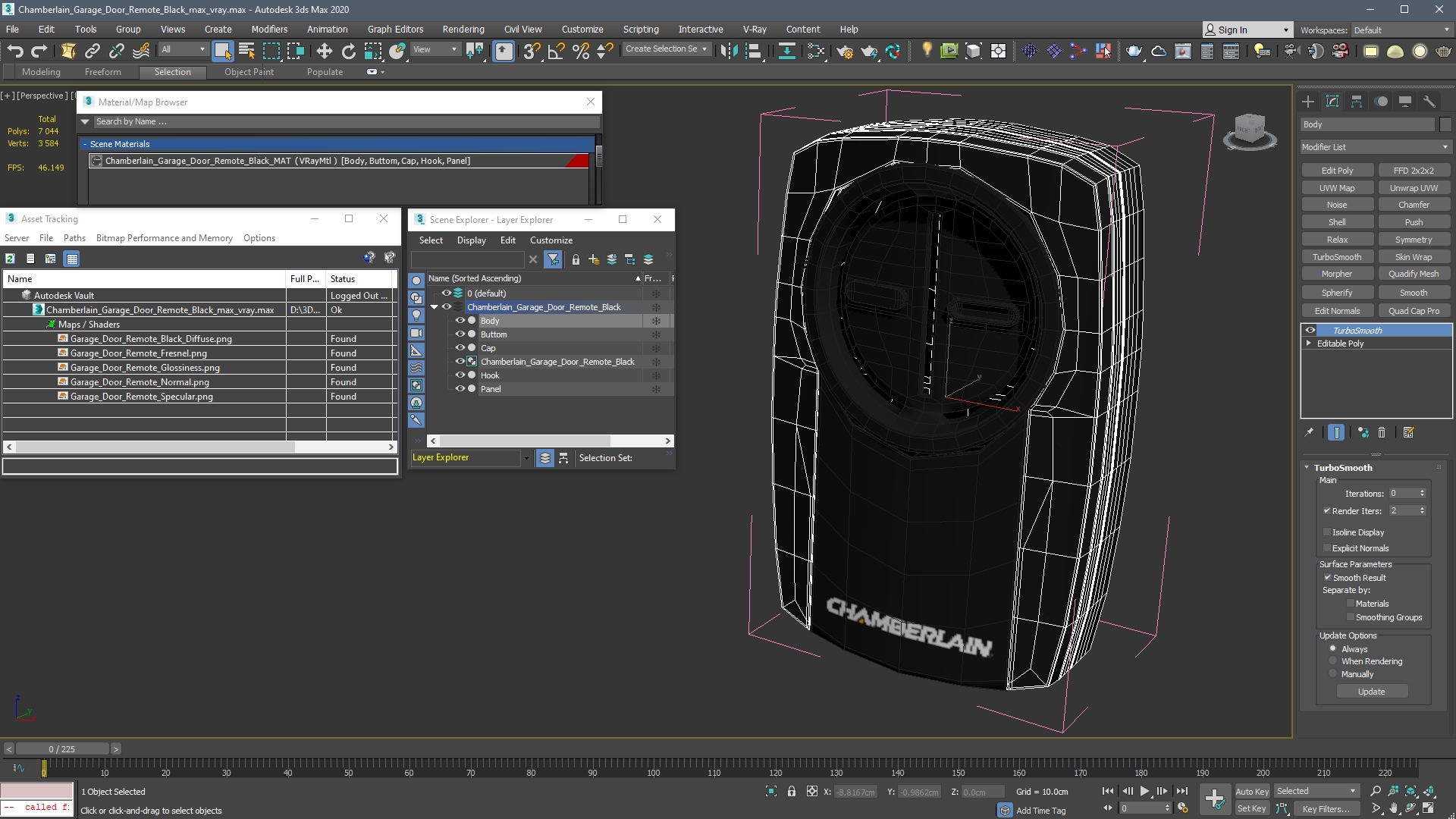The width and height of the screenshot is (1456, 819).
Task: Click Remove Modifier trash icon
Action: (x=1382, y=432)
